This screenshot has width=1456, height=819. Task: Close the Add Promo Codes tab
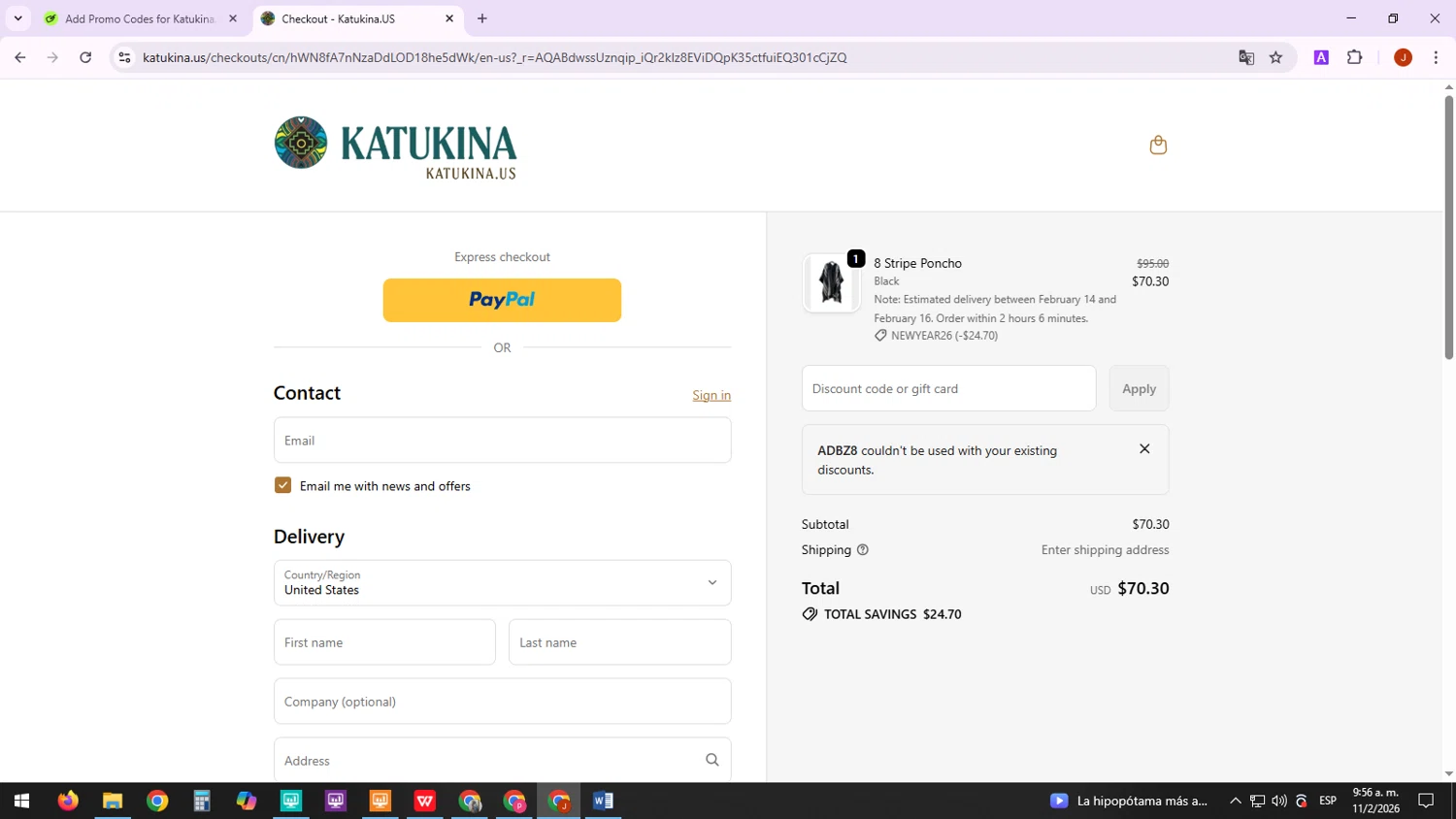pos(233,18)
